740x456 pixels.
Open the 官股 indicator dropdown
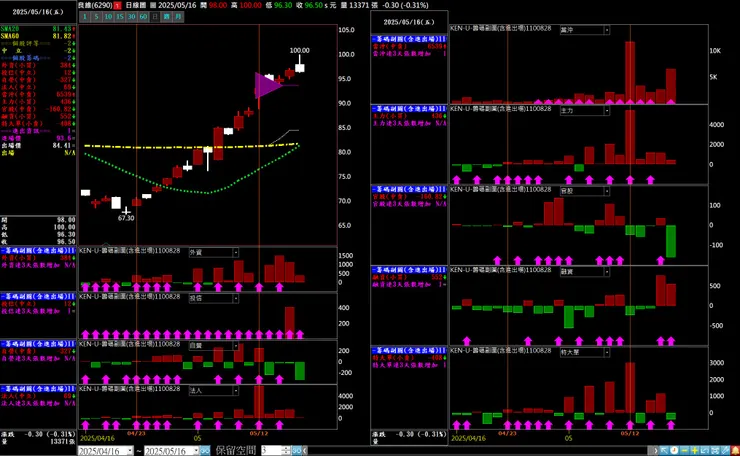pos(606,191)
